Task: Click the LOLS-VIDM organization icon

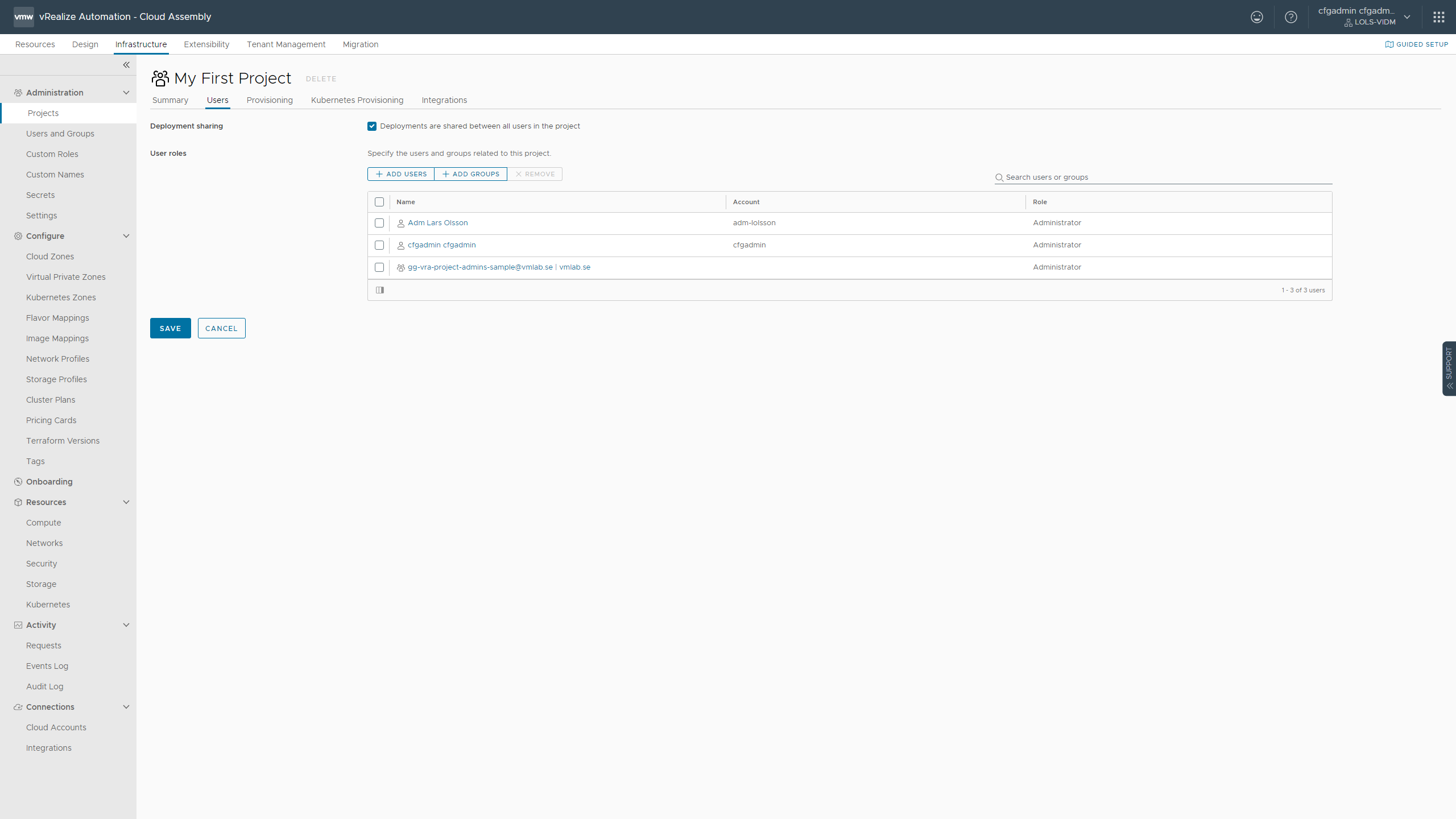Action: tap(1348, 23)
